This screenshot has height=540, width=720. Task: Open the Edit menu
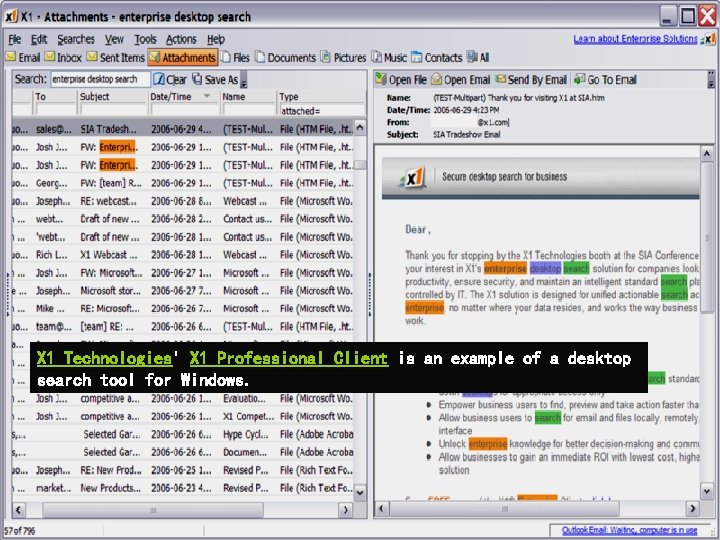click(x=39, y=39)
